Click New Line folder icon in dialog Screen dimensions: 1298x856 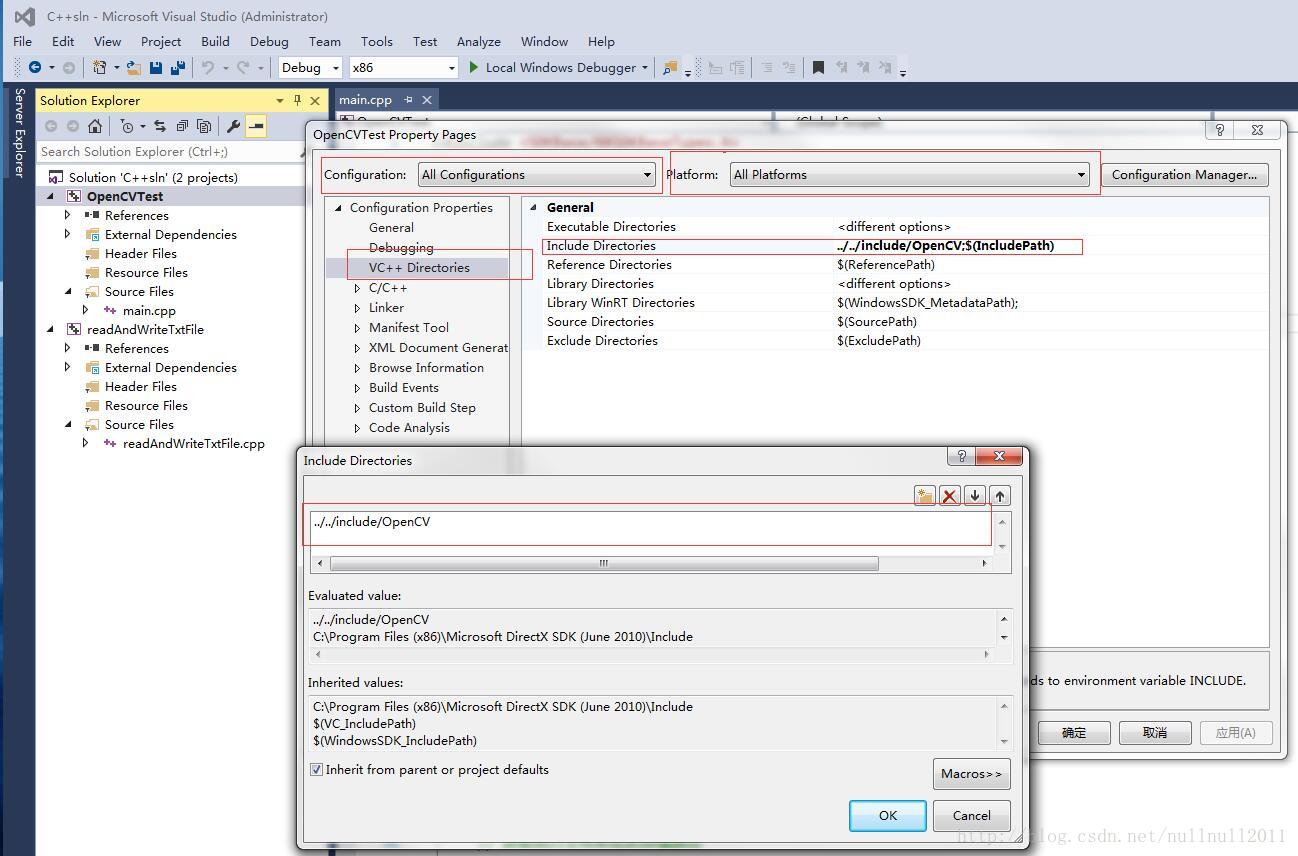924,495
